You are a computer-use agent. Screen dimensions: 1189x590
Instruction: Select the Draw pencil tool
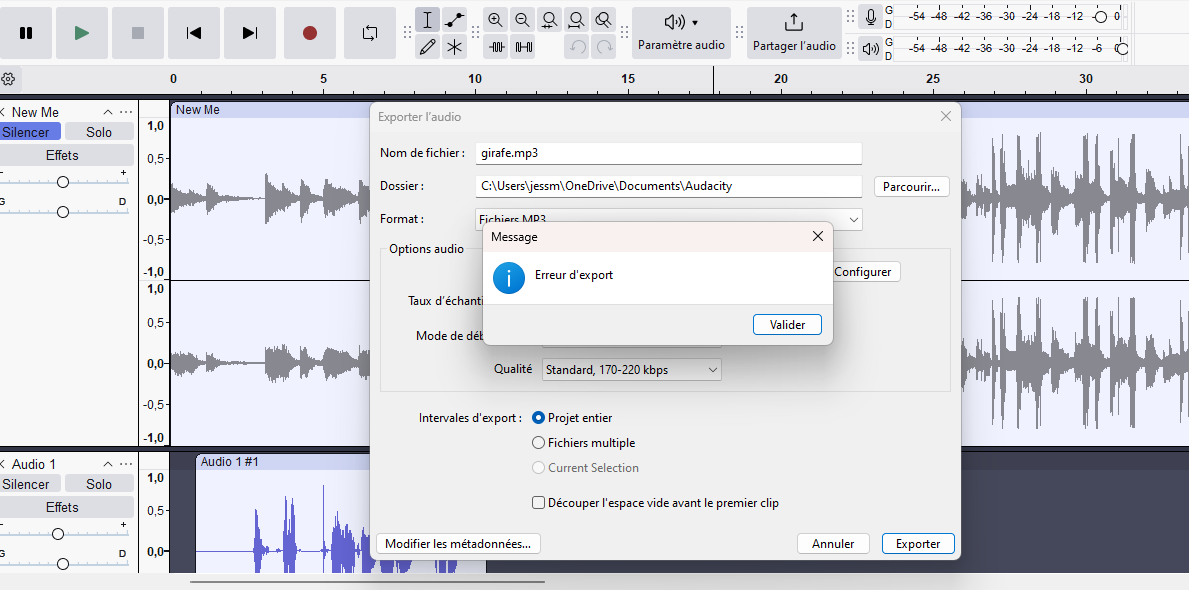[x=428, y=46]
